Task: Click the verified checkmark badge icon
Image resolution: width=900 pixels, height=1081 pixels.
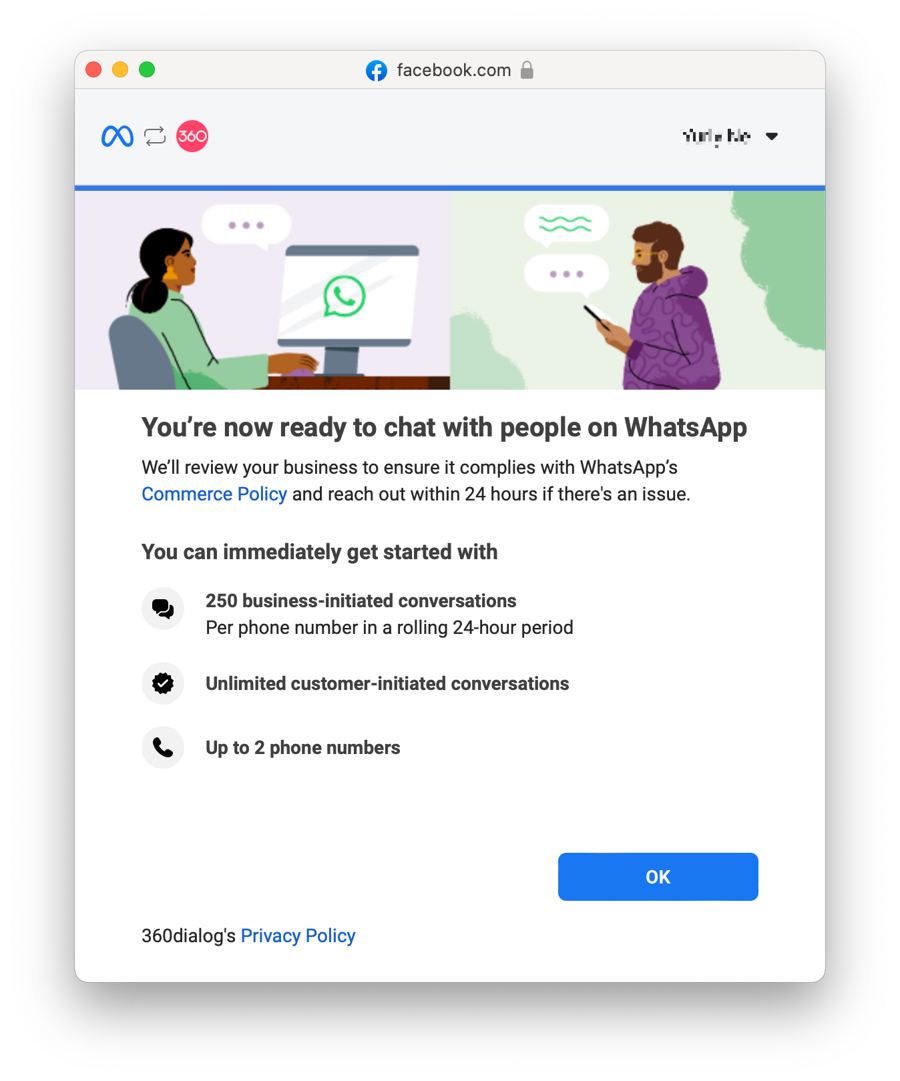Action: [163, 683]
